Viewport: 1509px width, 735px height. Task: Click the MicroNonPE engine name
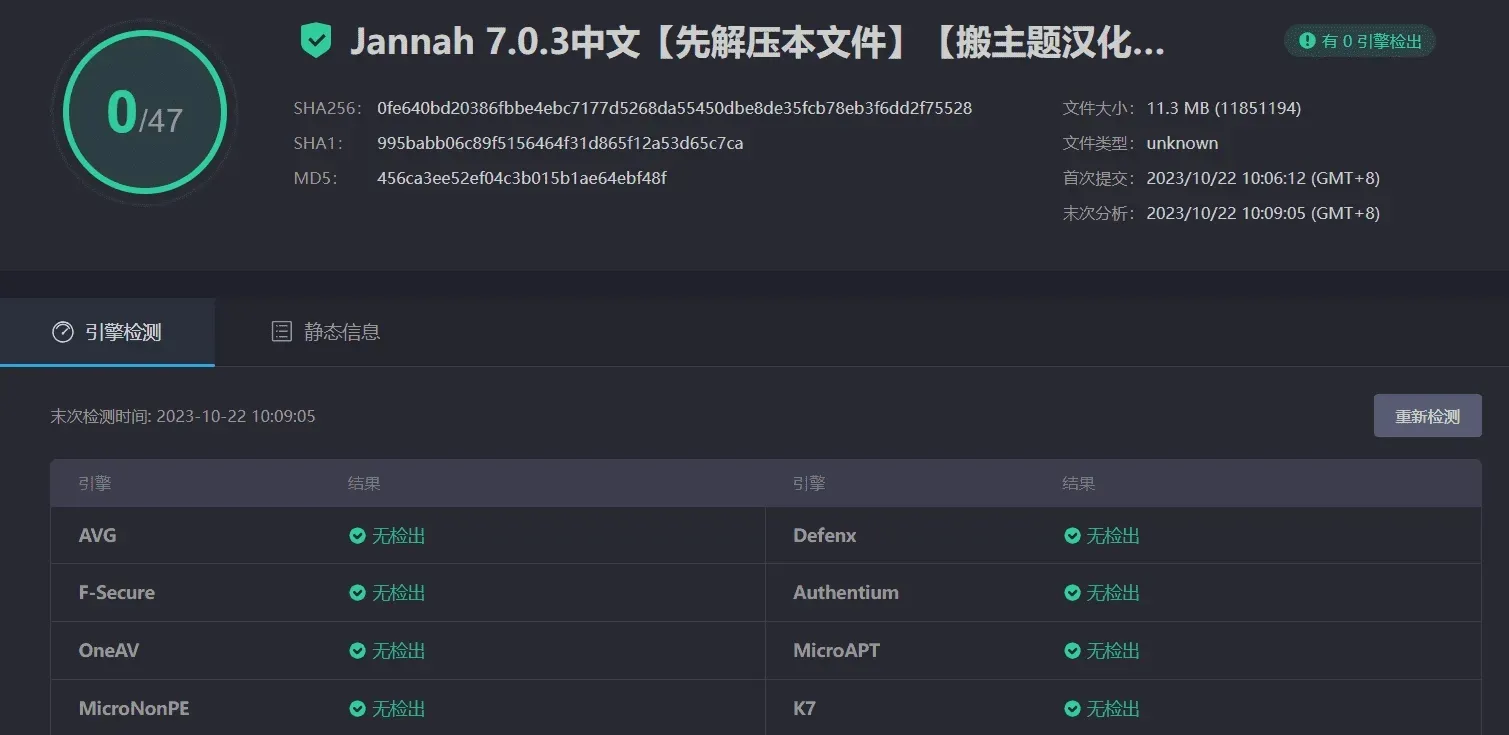click(134, 708)
